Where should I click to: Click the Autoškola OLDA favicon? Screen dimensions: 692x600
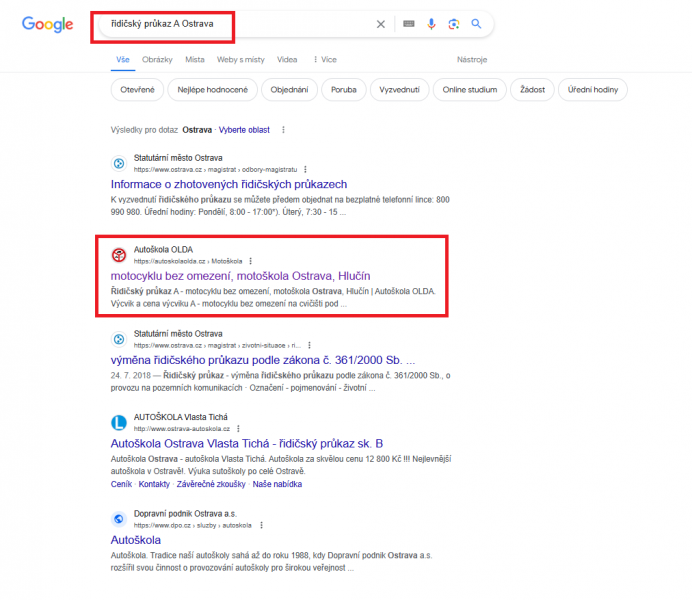click(x=119, y=255)
